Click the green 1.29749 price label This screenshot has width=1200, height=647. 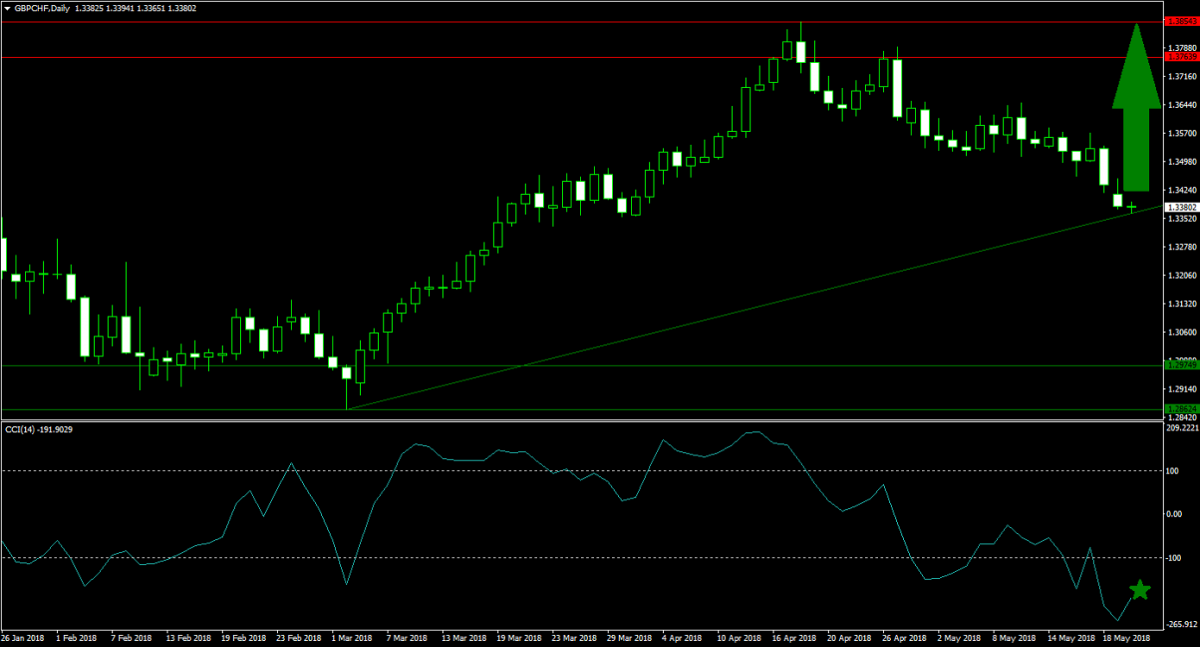[1181, 366]
